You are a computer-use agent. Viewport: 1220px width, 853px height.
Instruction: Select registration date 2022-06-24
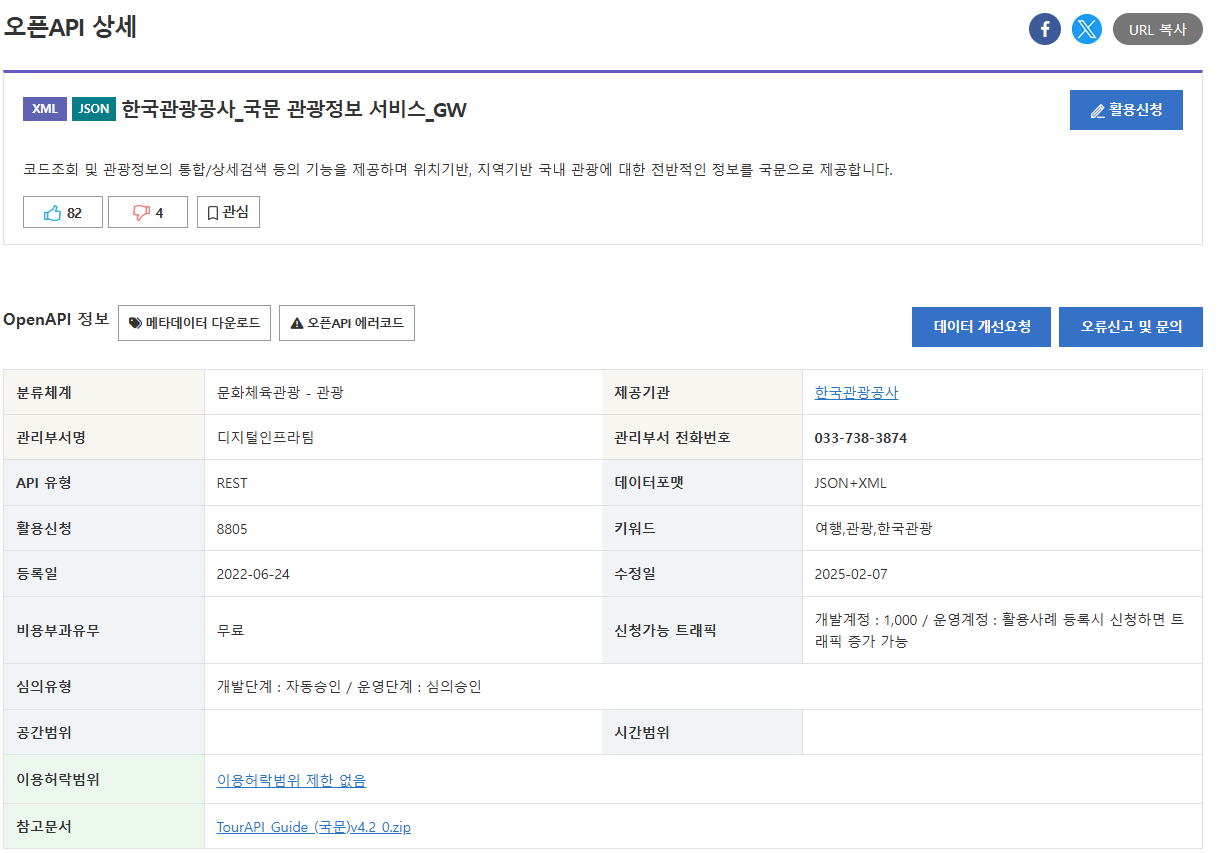[253, 574]
